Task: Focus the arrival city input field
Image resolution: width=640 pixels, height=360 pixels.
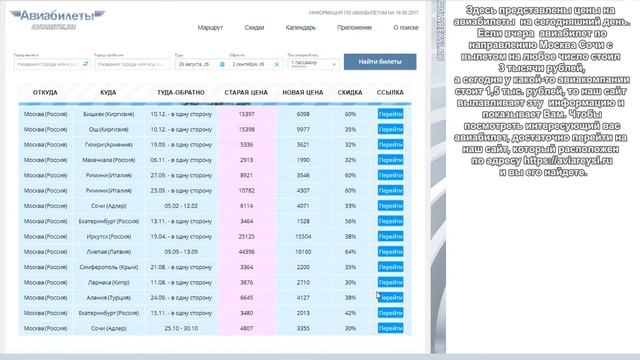Action: [132, 64]
